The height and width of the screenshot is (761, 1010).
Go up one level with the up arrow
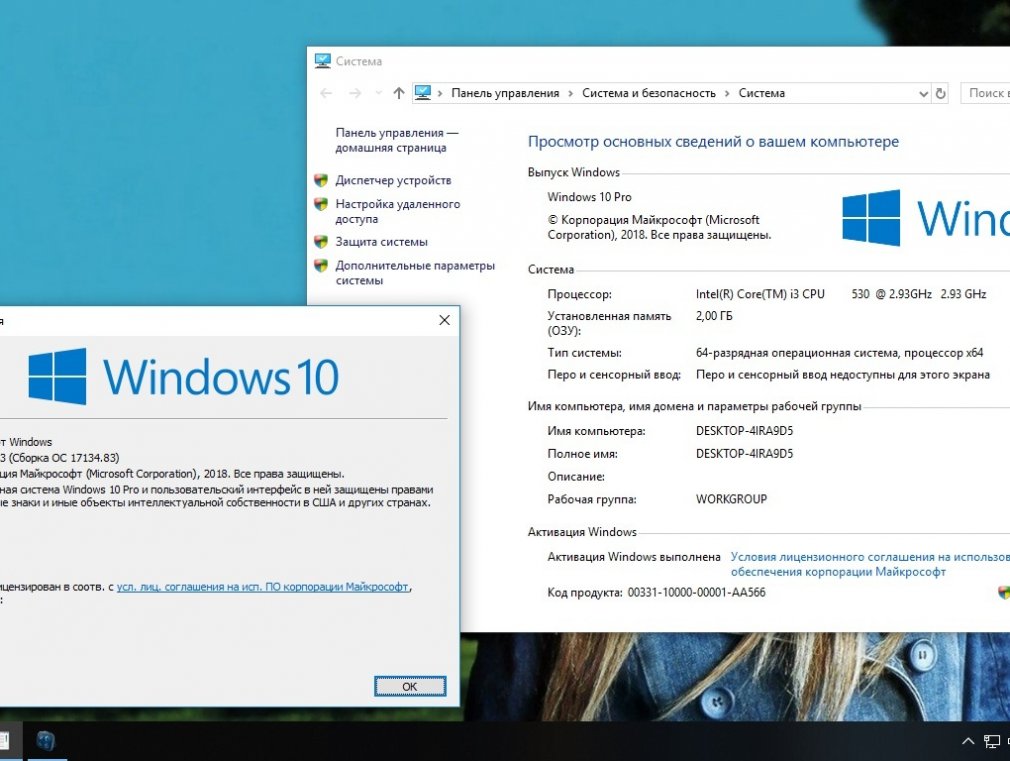tap(399, 93)
